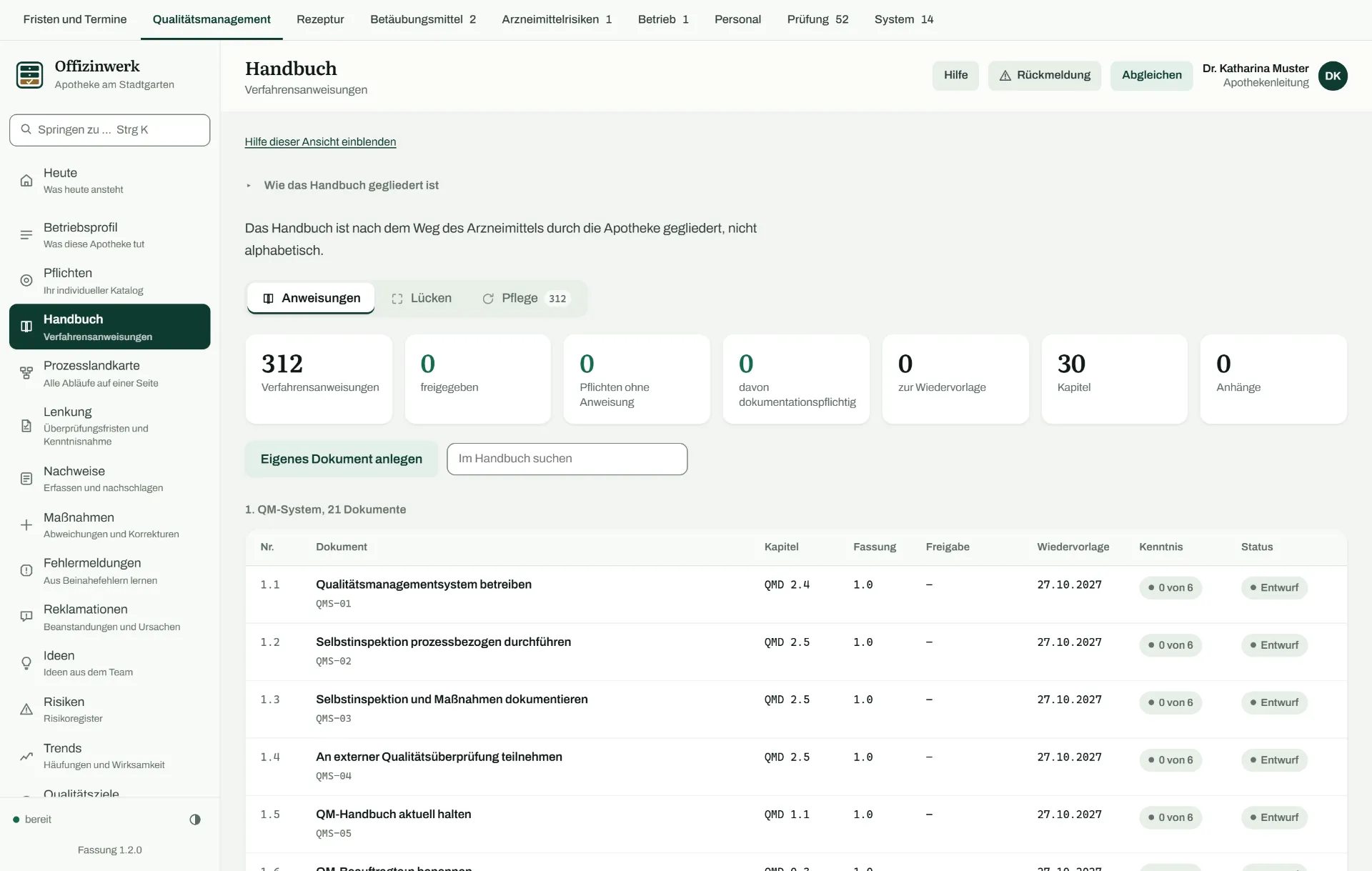Viewport: 1372px width, 871px height.
Task: Open the Rezeptur top menu
Action: (x=320, y=19)
